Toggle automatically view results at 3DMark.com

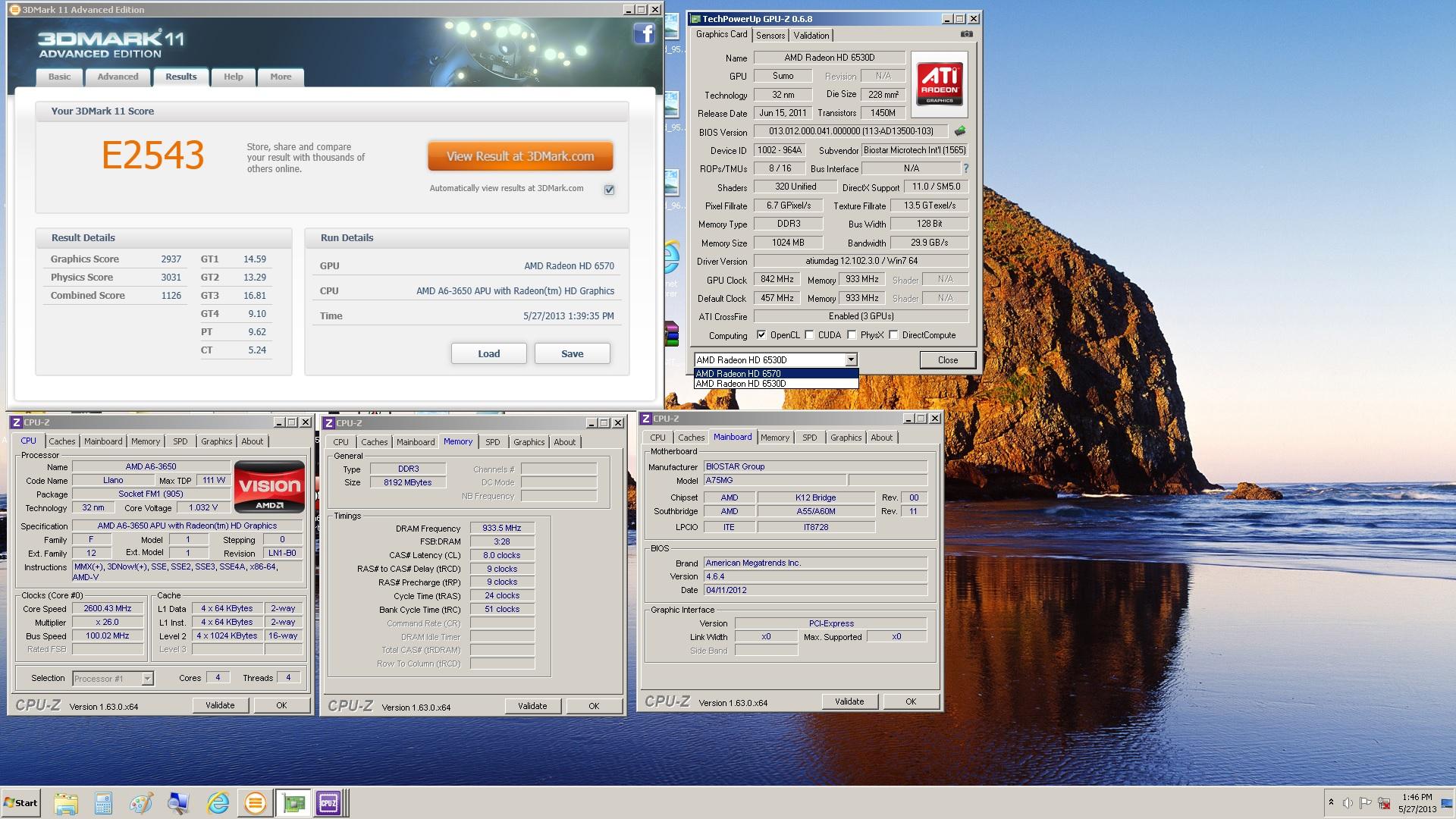609,190
